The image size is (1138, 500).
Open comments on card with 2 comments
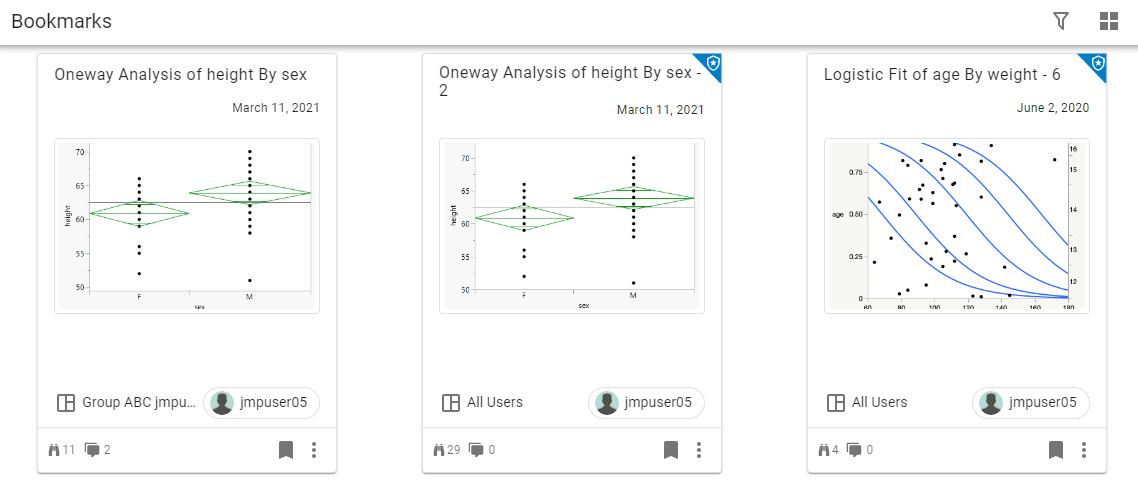[x=93, y=450]
